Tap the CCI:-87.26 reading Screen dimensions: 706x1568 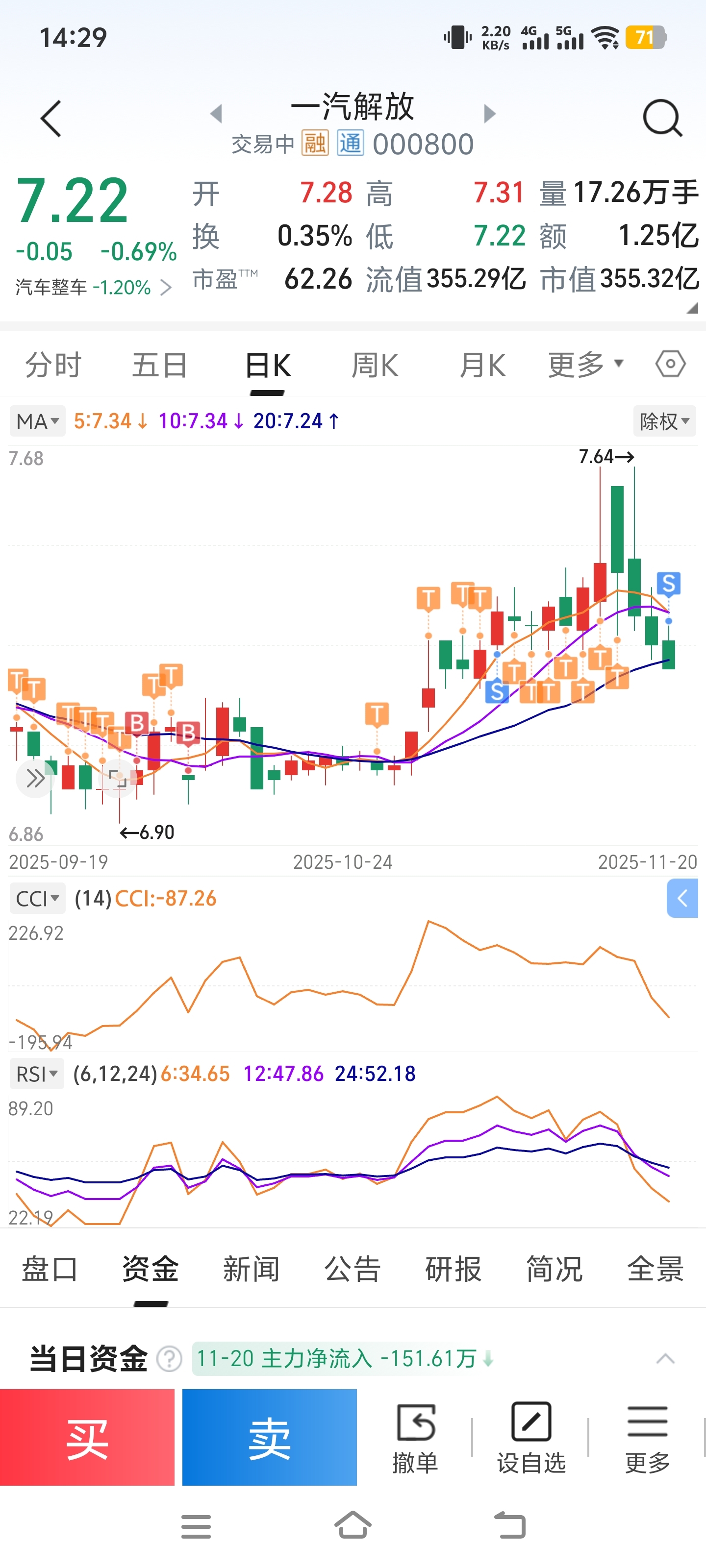pos(166,899)
